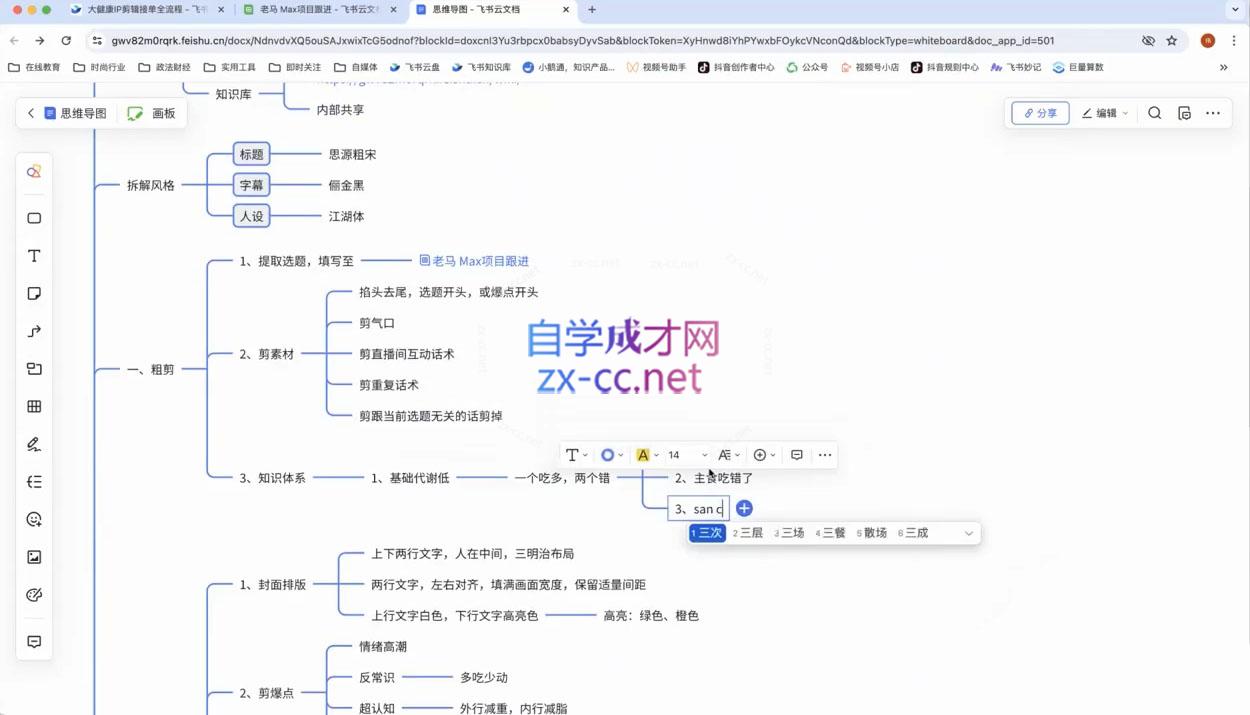Click the 分享 share button
This screenshot has height=715, width=1250.
1040,113
